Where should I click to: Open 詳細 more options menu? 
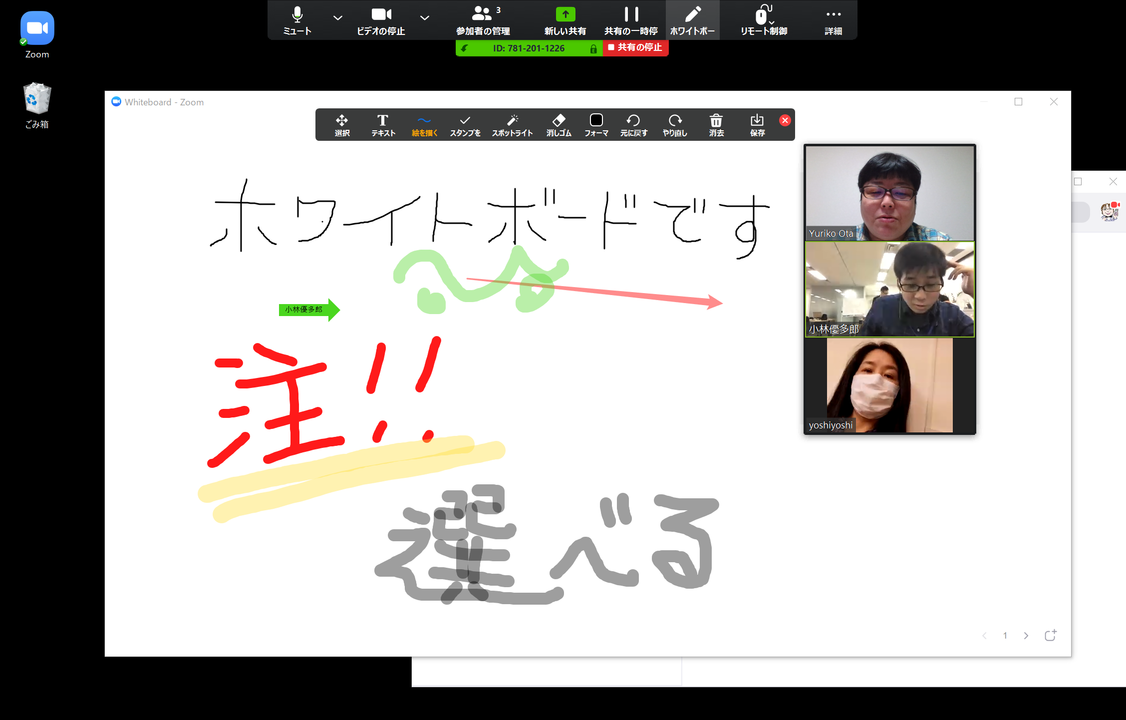[x=833, y=20]
